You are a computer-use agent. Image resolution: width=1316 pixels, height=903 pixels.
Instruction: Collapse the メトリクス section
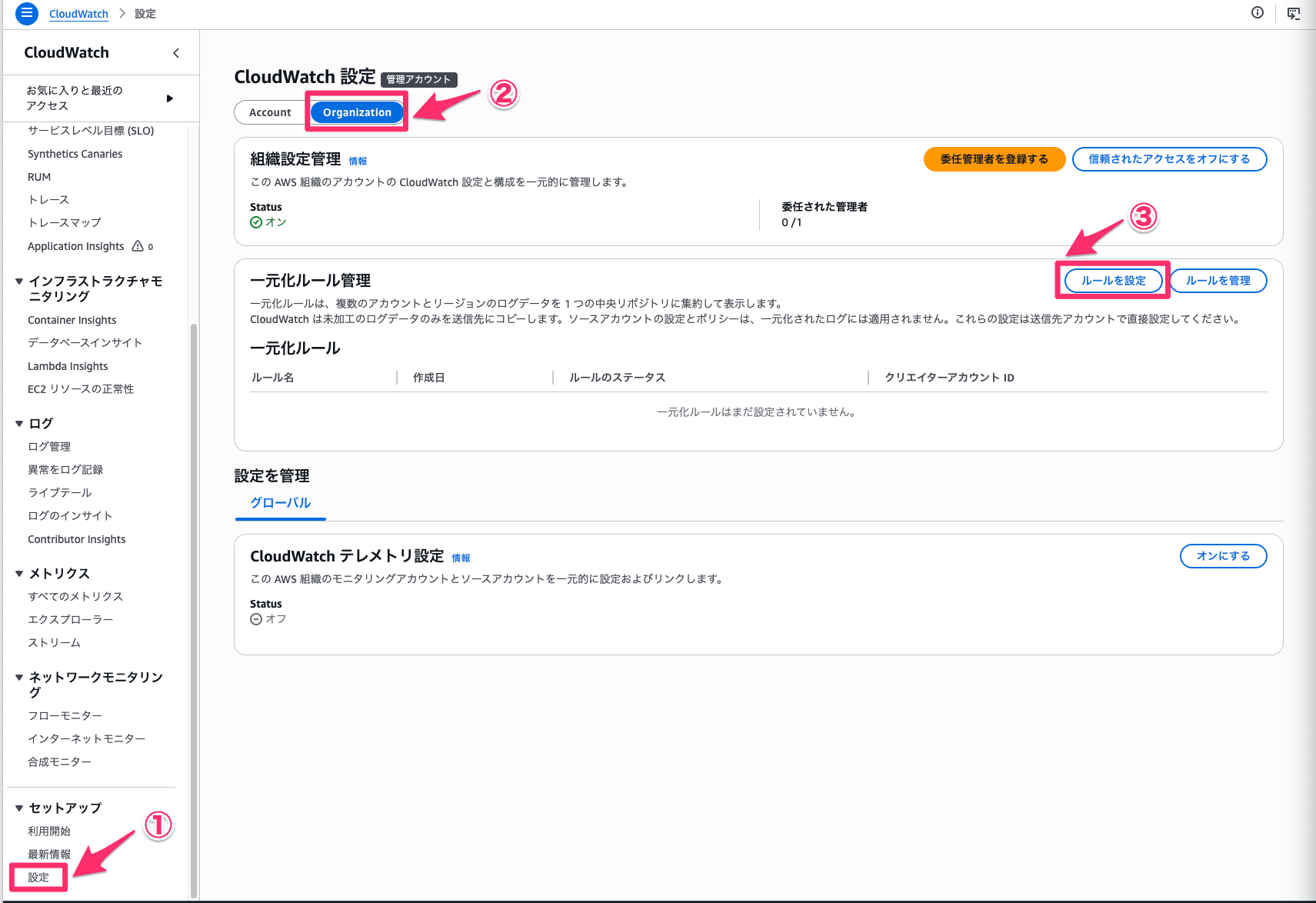(18, 573)
